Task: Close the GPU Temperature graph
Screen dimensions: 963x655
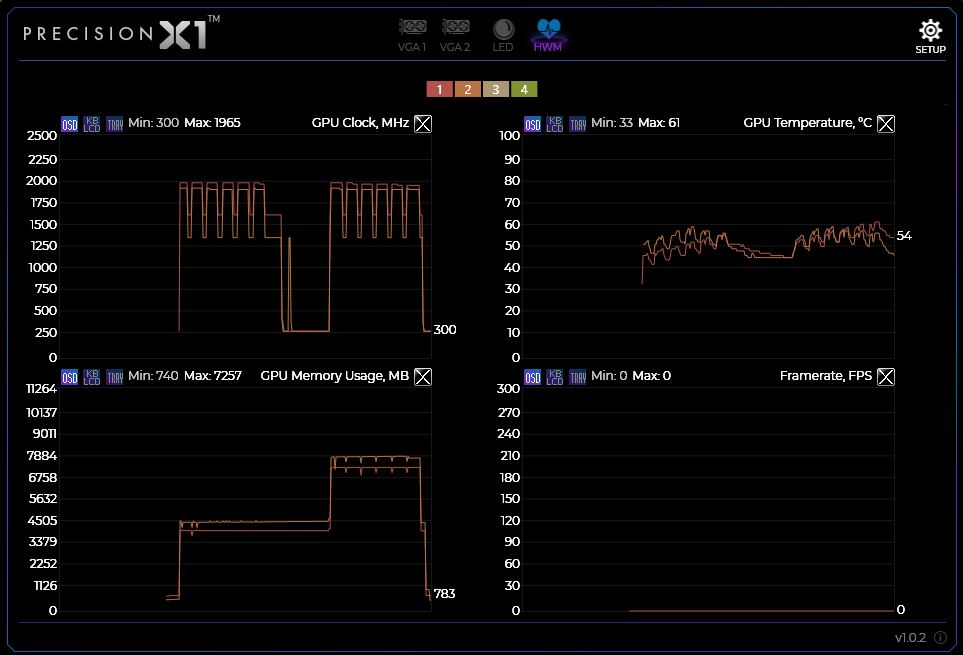Action: [886, 124]
